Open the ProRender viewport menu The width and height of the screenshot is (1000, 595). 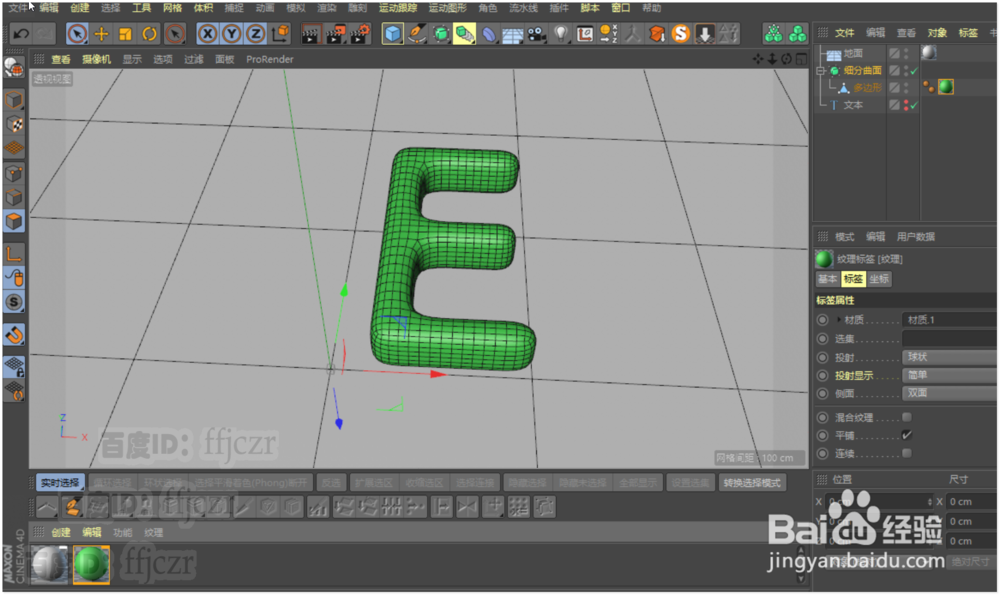pyautogui.click(x=270, y=59)
